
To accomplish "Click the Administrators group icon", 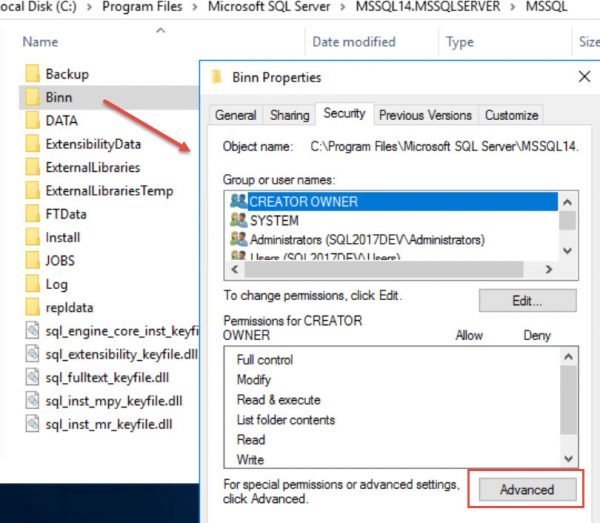I will [x=238, y=240].
